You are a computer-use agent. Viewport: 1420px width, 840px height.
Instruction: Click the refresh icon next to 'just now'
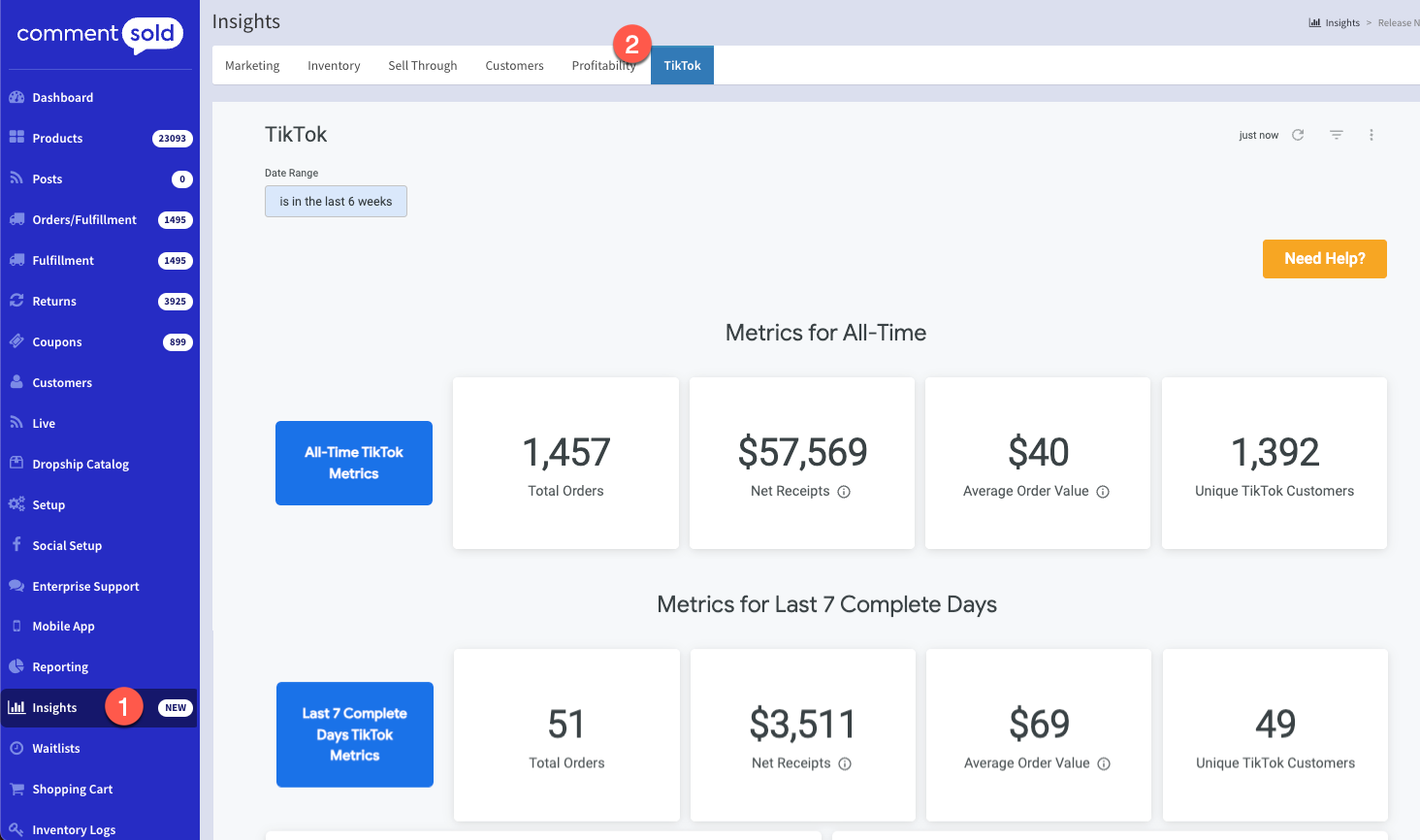1298,135
